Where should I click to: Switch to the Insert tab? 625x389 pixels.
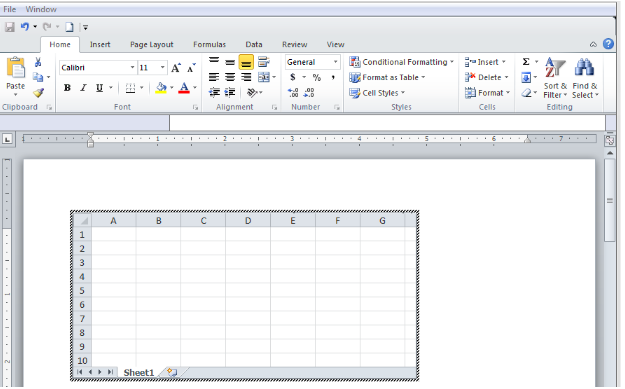(100, 44)
